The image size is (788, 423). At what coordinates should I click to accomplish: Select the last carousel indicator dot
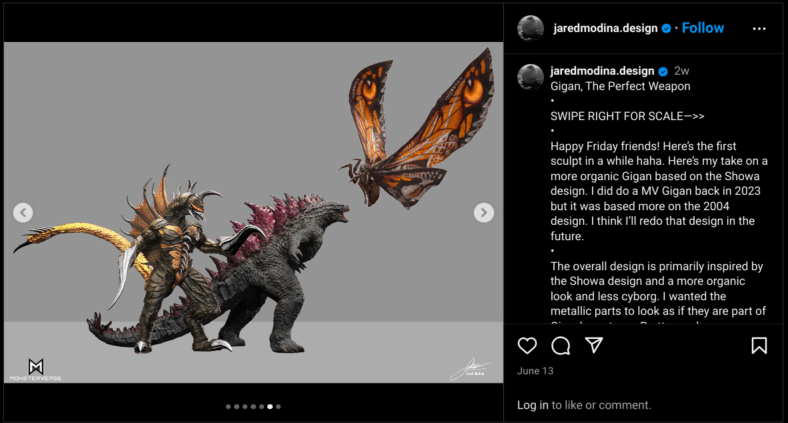278,407
